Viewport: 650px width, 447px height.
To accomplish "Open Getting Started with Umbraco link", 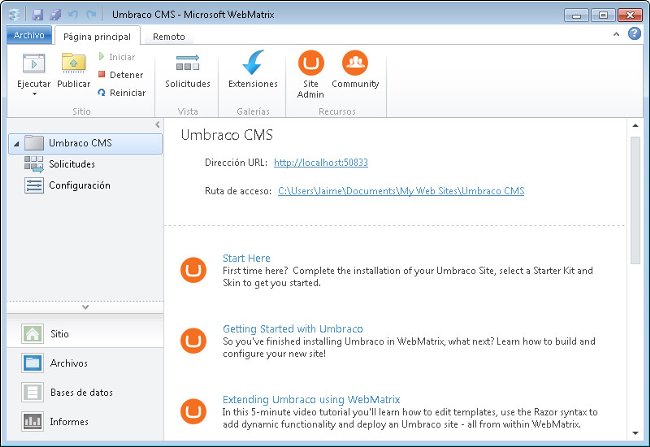I will (x=293, y=329).
